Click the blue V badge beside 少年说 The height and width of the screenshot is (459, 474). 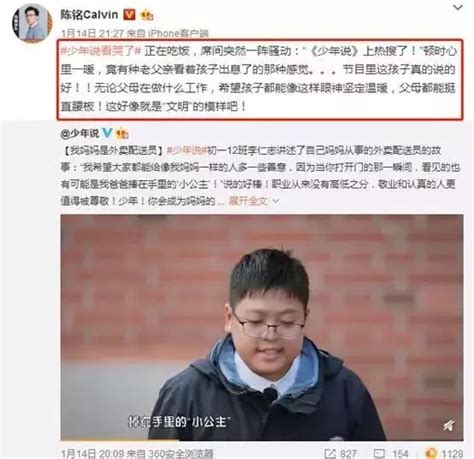[x=107, y=132]
